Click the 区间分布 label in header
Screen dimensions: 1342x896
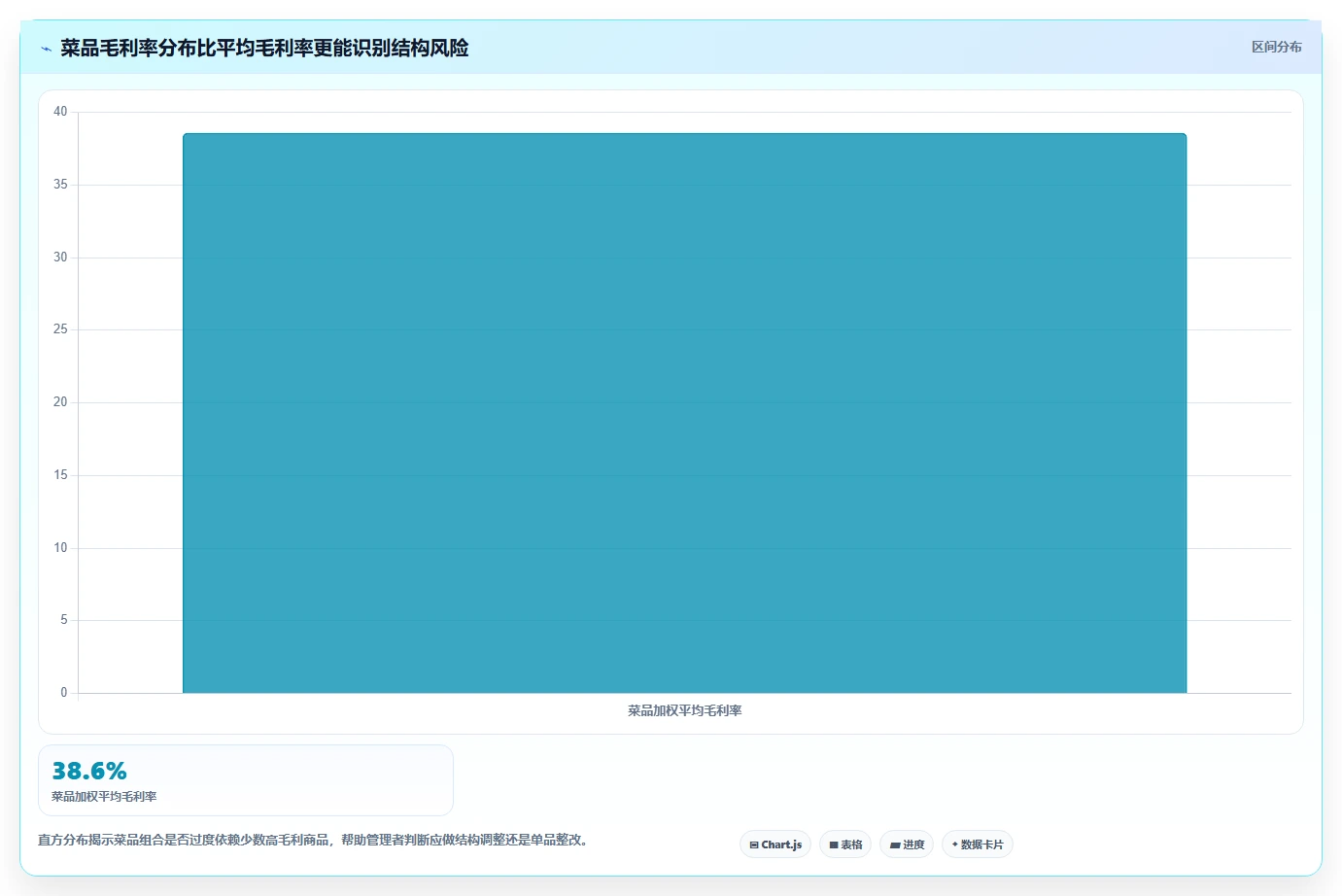1276,47
